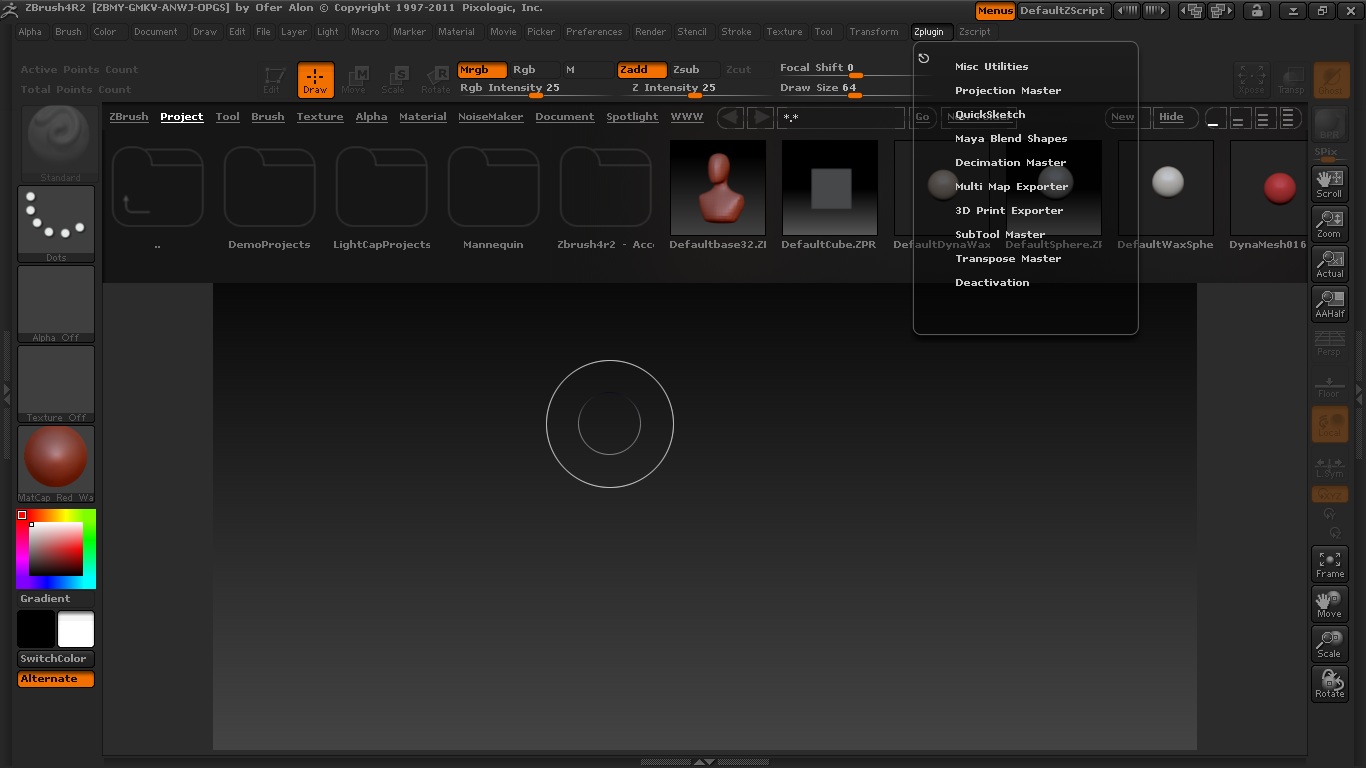
Task: Click the Rotate view icon on right shelf
Action: tap(1329, 684)
